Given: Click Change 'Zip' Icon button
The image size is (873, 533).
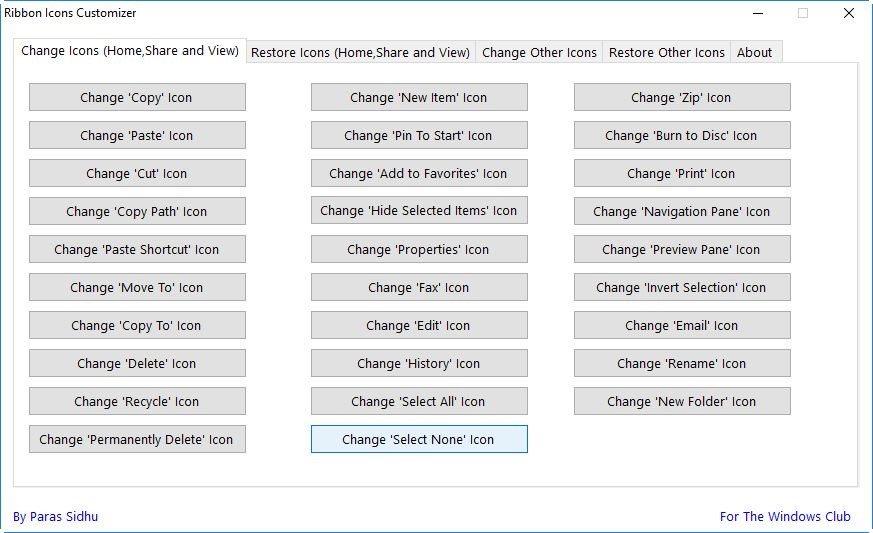Looking at the screenshot, I should (682, 97).
